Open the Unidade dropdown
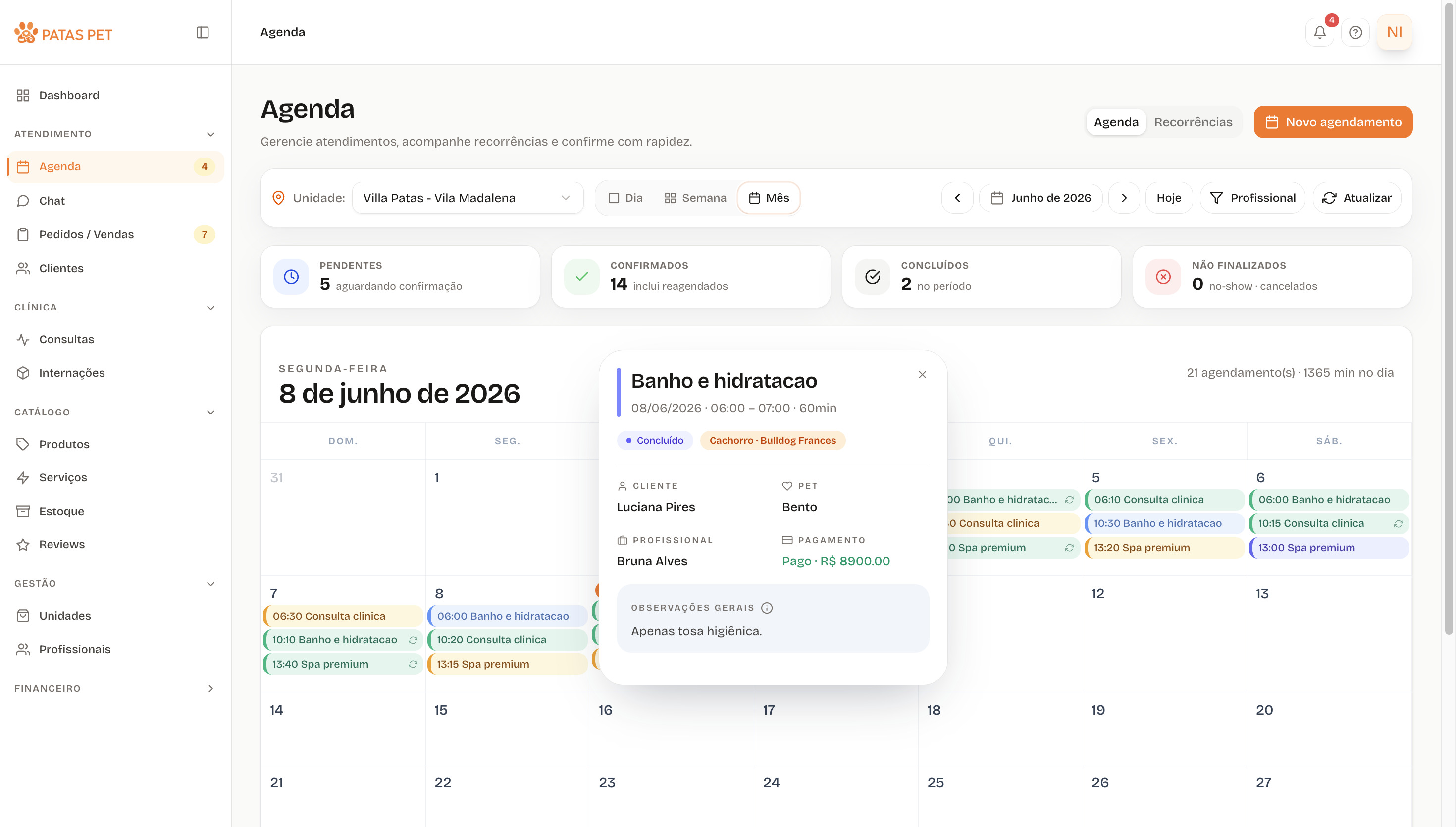Image resolution: width=1456 pixels, height=827 pixels. tap(468, 198)
